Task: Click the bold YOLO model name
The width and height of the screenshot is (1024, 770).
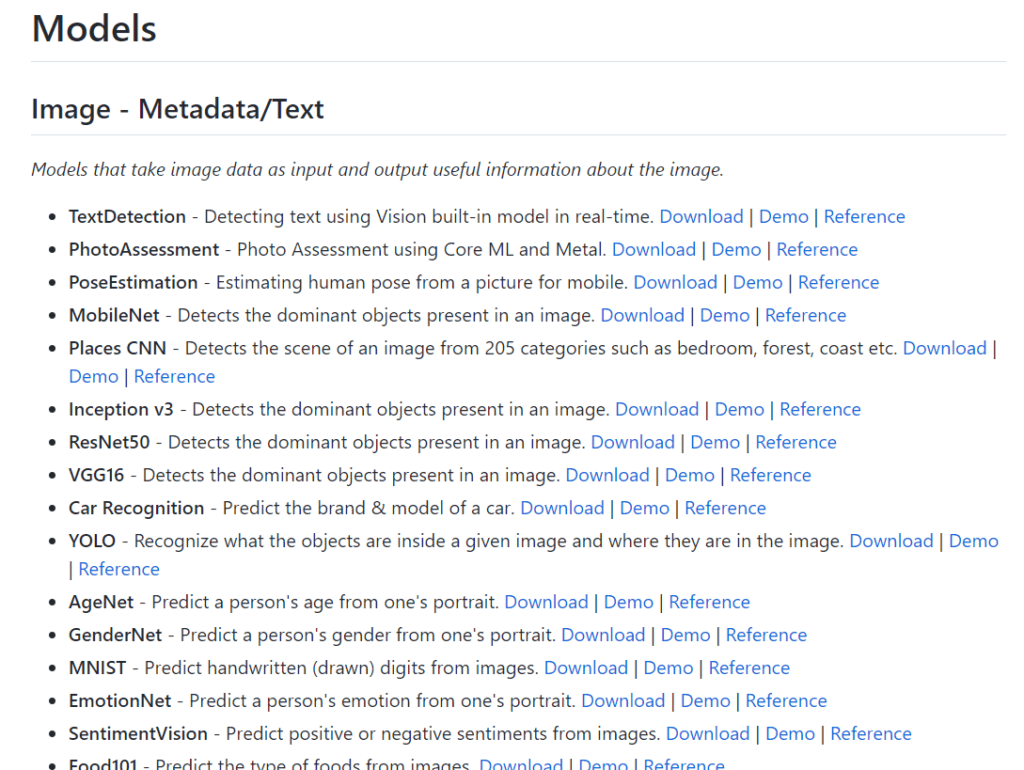Action: 92,541
